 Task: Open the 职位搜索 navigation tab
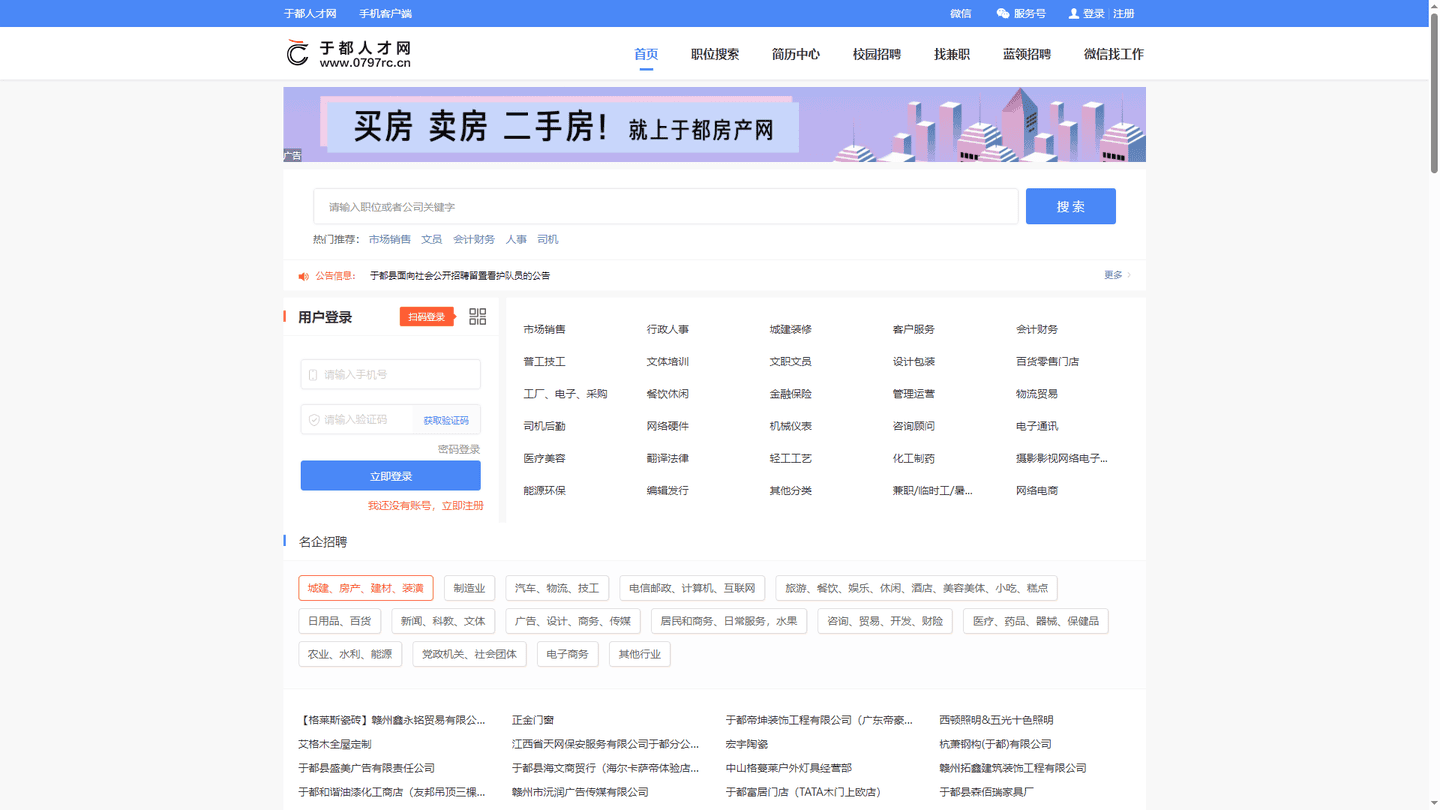coord(715,54)
